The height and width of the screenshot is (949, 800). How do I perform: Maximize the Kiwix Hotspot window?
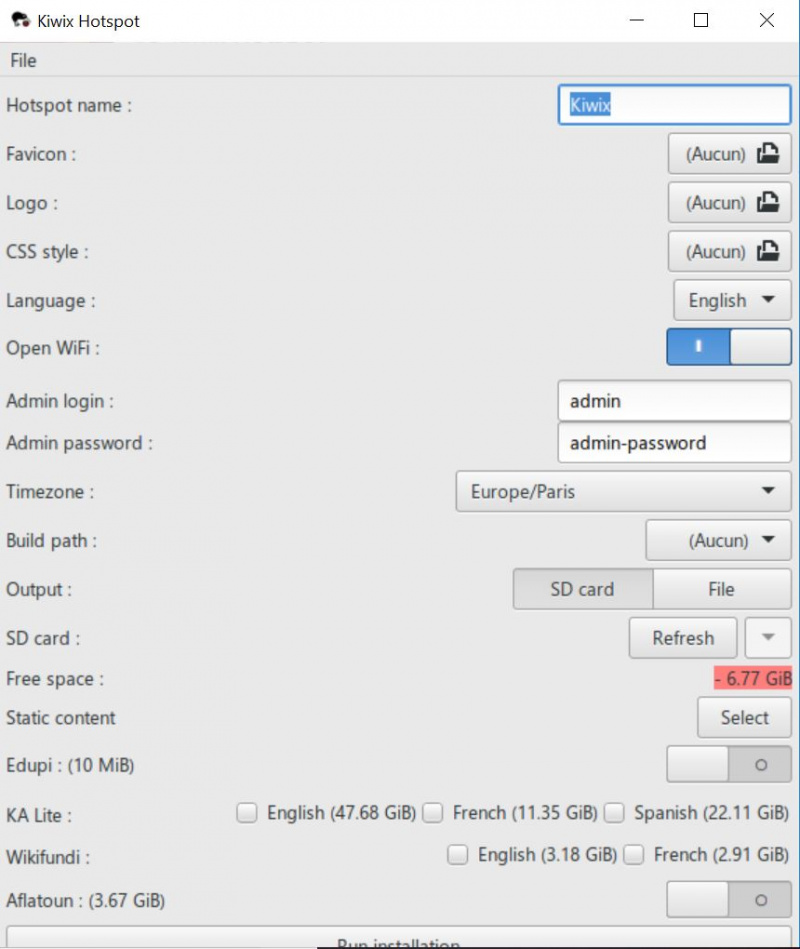[701, 21]
